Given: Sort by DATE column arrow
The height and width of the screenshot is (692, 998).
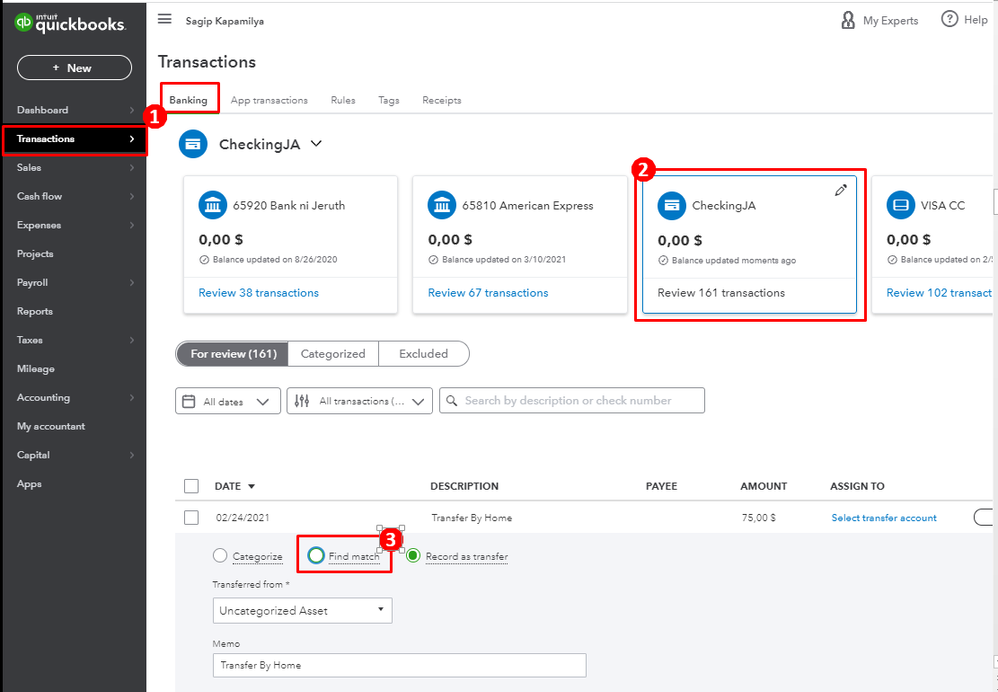Looking at the screenshot, I should tap(251, 486).
